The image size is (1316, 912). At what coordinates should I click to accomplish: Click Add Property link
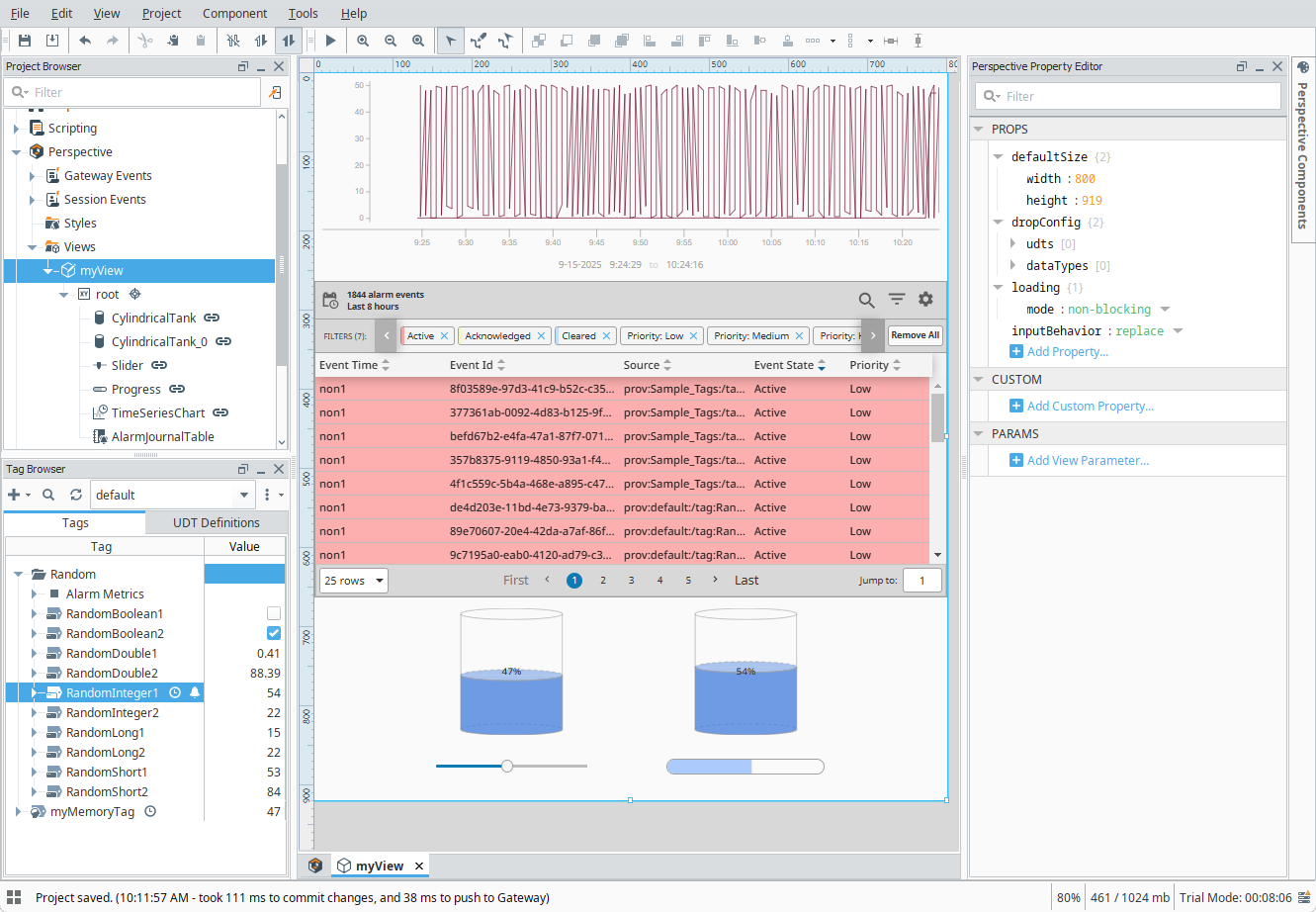(1067, 351)
